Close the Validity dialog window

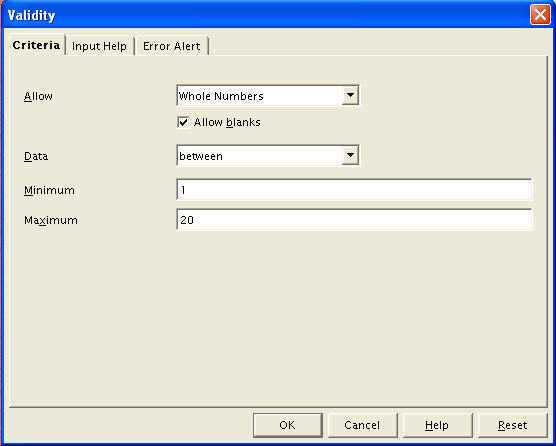(x=540, y=15)
